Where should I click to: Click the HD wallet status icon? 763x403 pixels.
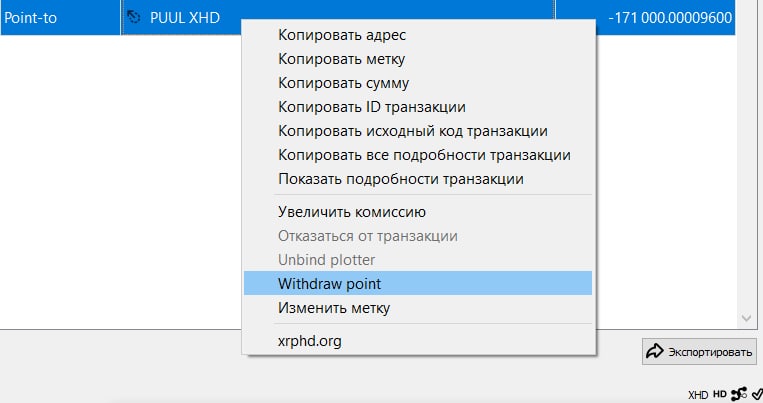pos(719,394)
